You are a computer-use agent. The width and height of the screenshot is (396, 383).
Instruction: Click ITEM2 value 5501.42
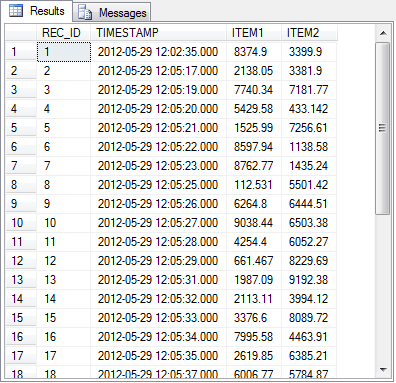click(x=308, y=185)
